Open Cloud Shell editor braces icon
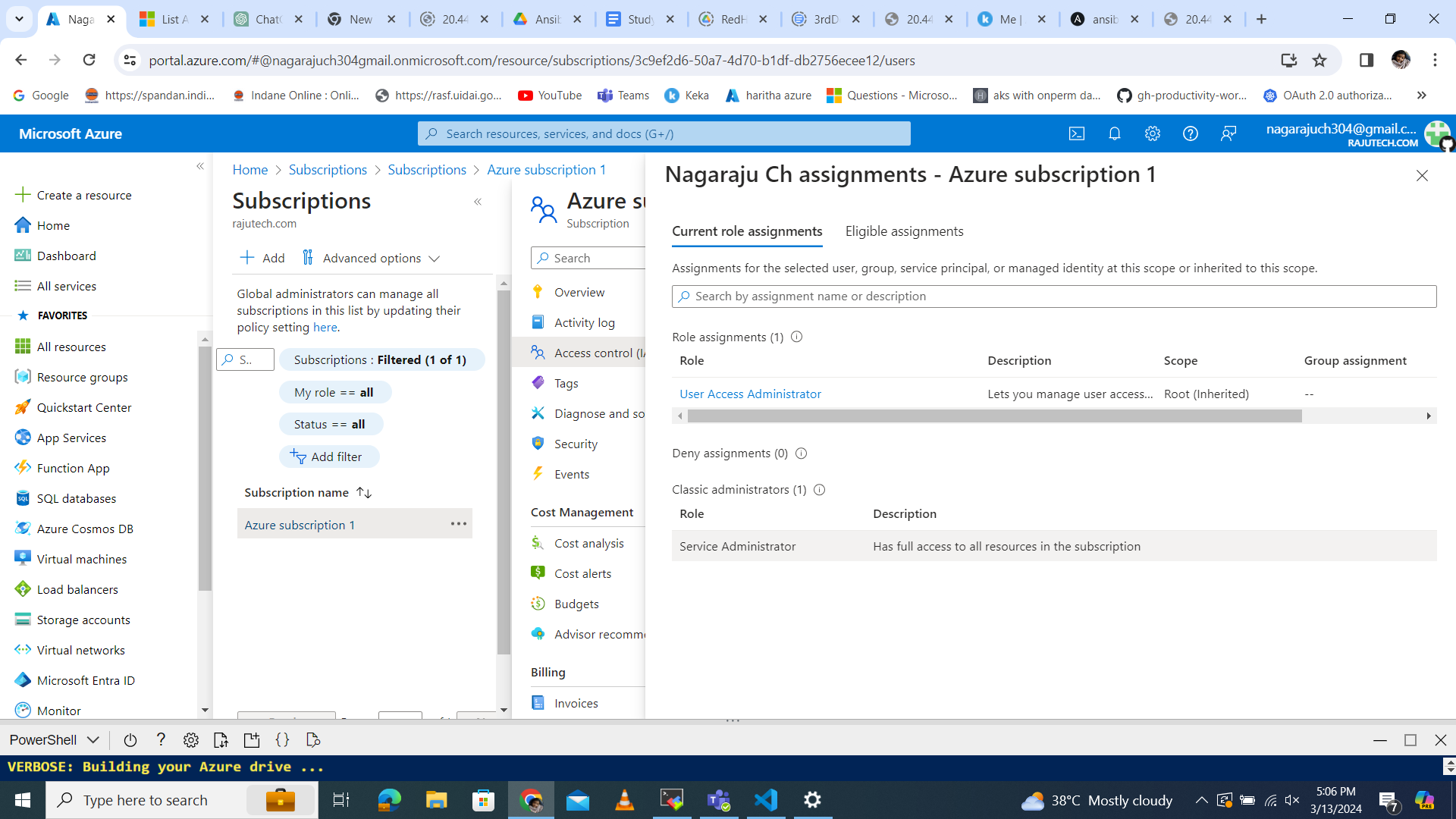Screen dimensions: 1456x819 (x=282, y=739)
